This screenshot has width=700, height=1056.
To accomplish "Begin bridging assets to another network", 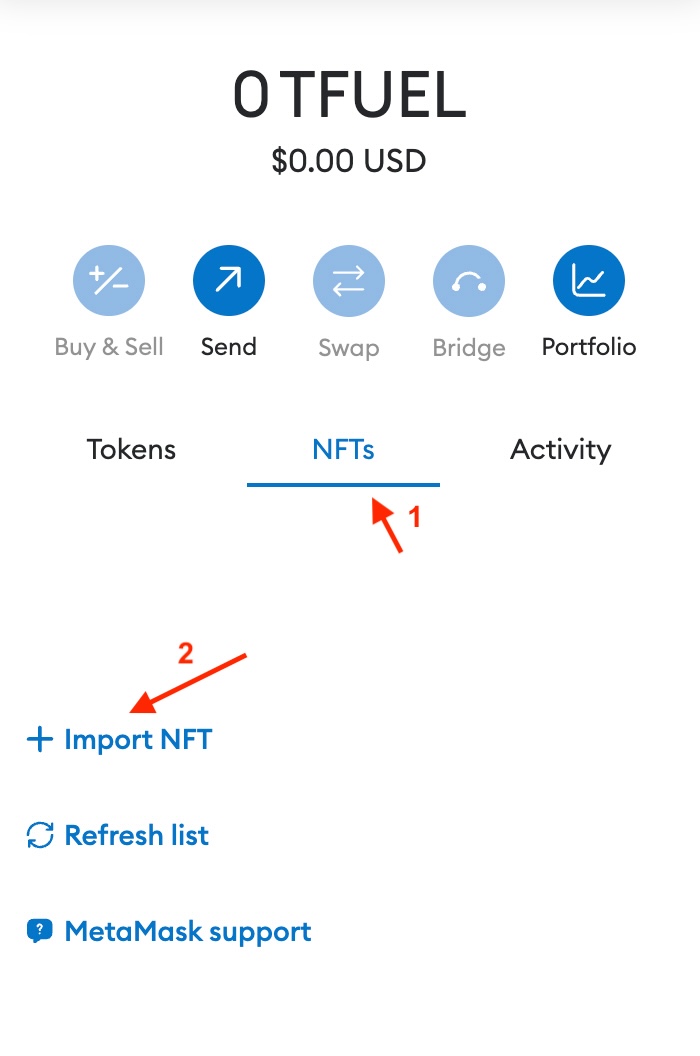I will 468,280.
